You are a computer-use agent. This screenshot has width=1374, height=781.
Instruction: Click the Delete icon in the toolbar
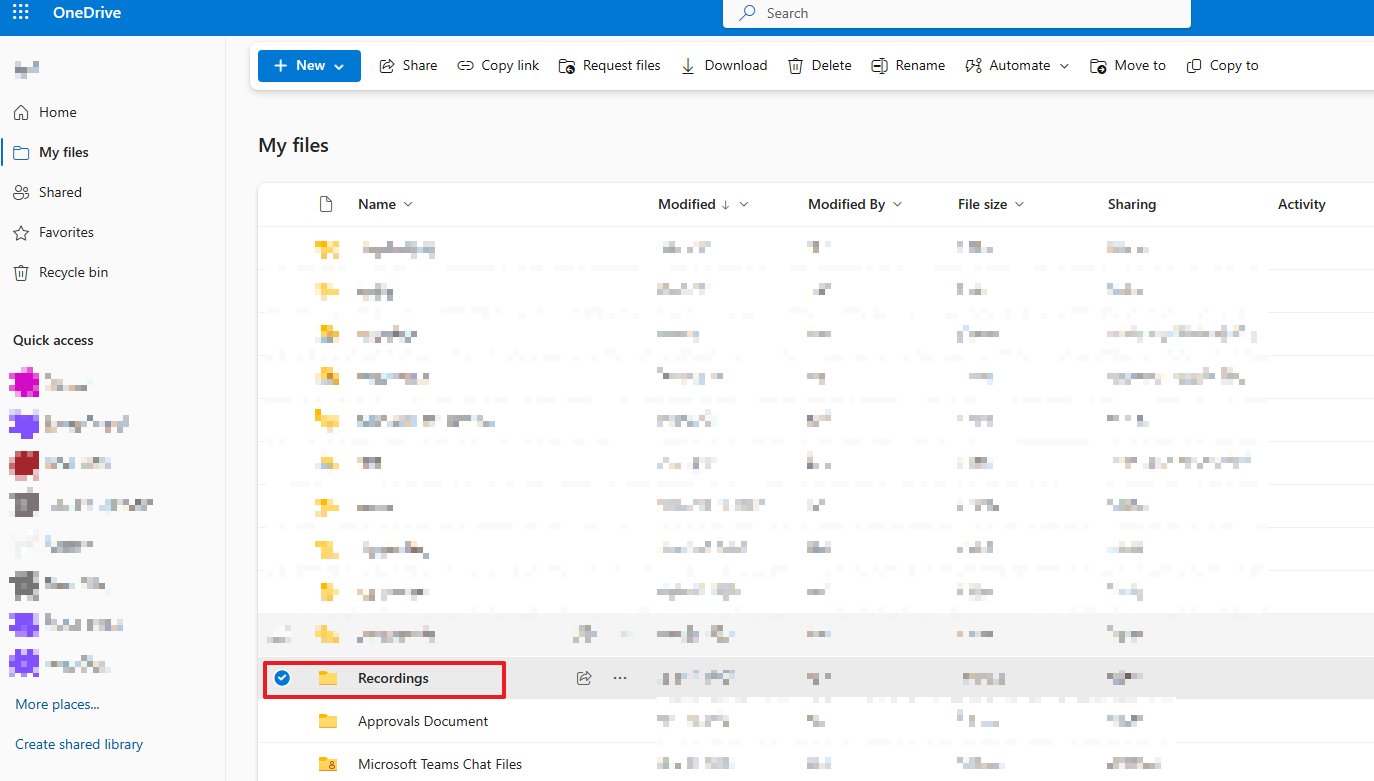coord(795,65)
